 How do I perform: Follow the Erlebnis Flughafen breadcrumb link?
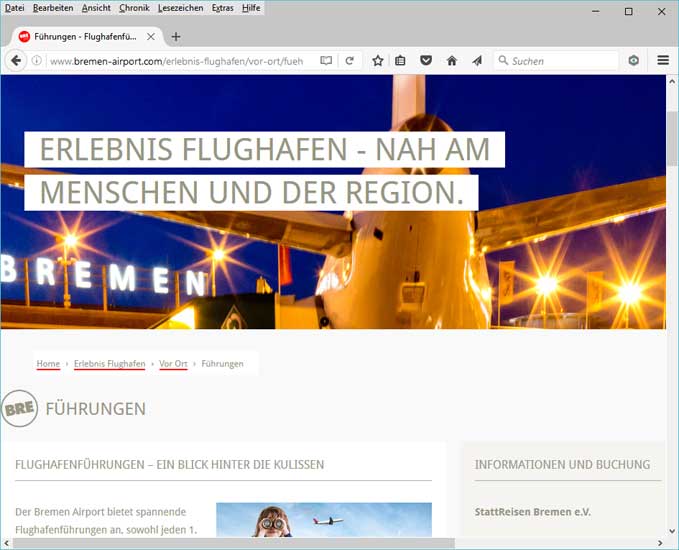[110, 364]
